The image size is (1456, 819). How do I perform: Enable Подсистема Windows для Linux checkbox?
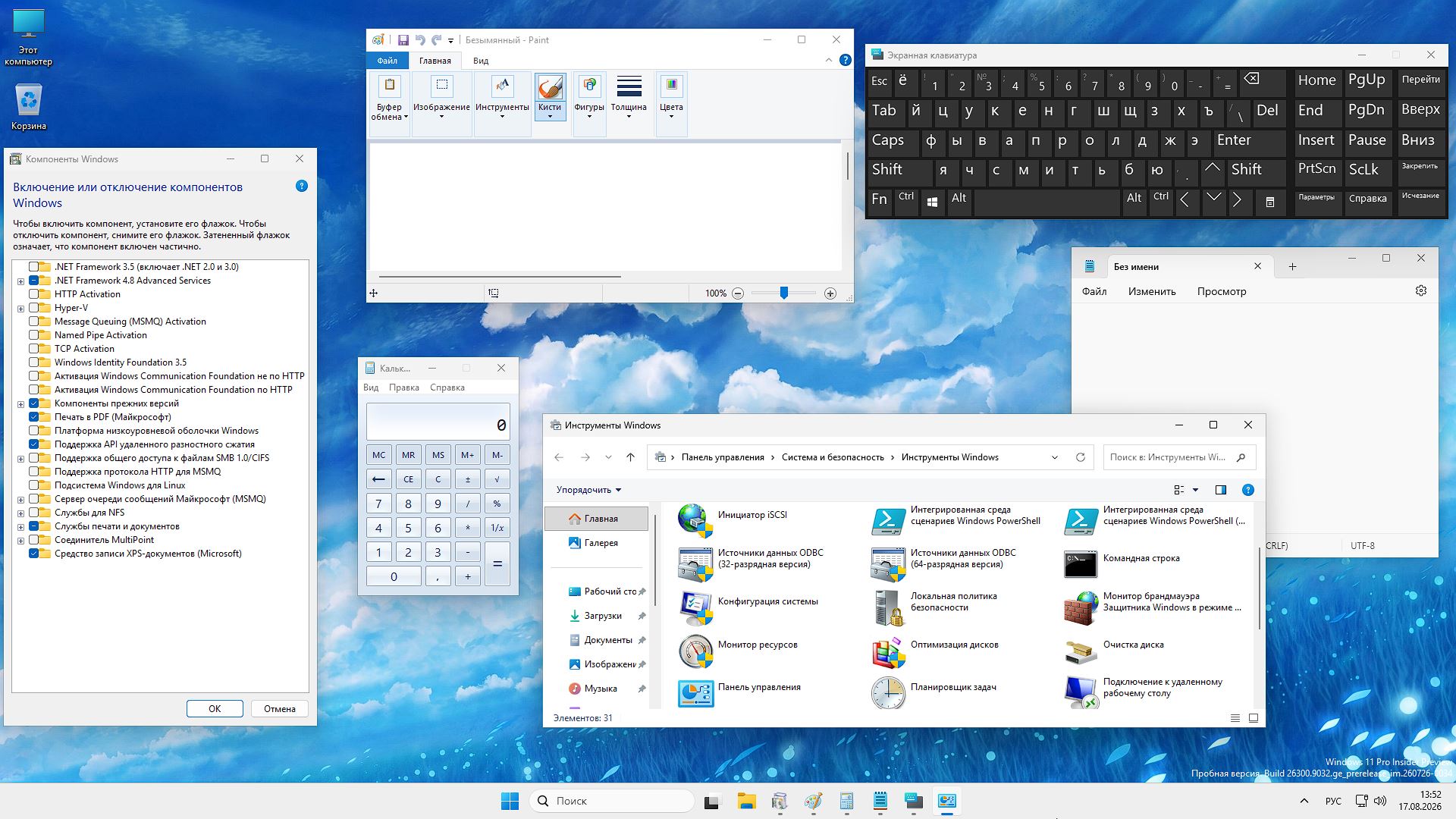tap(33, 485)
